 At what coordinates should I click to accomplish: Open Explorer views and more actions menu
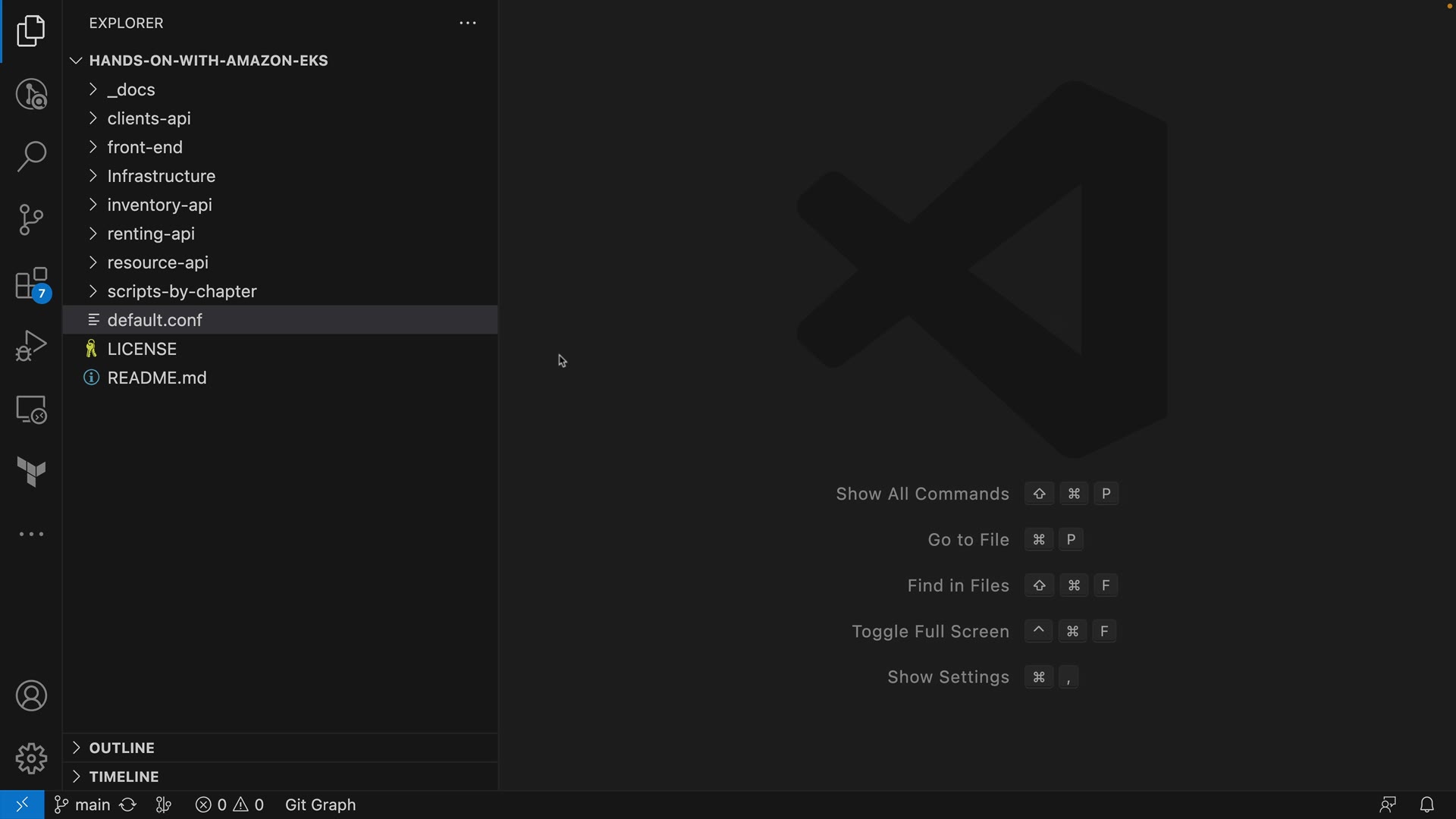coord(468,24)
